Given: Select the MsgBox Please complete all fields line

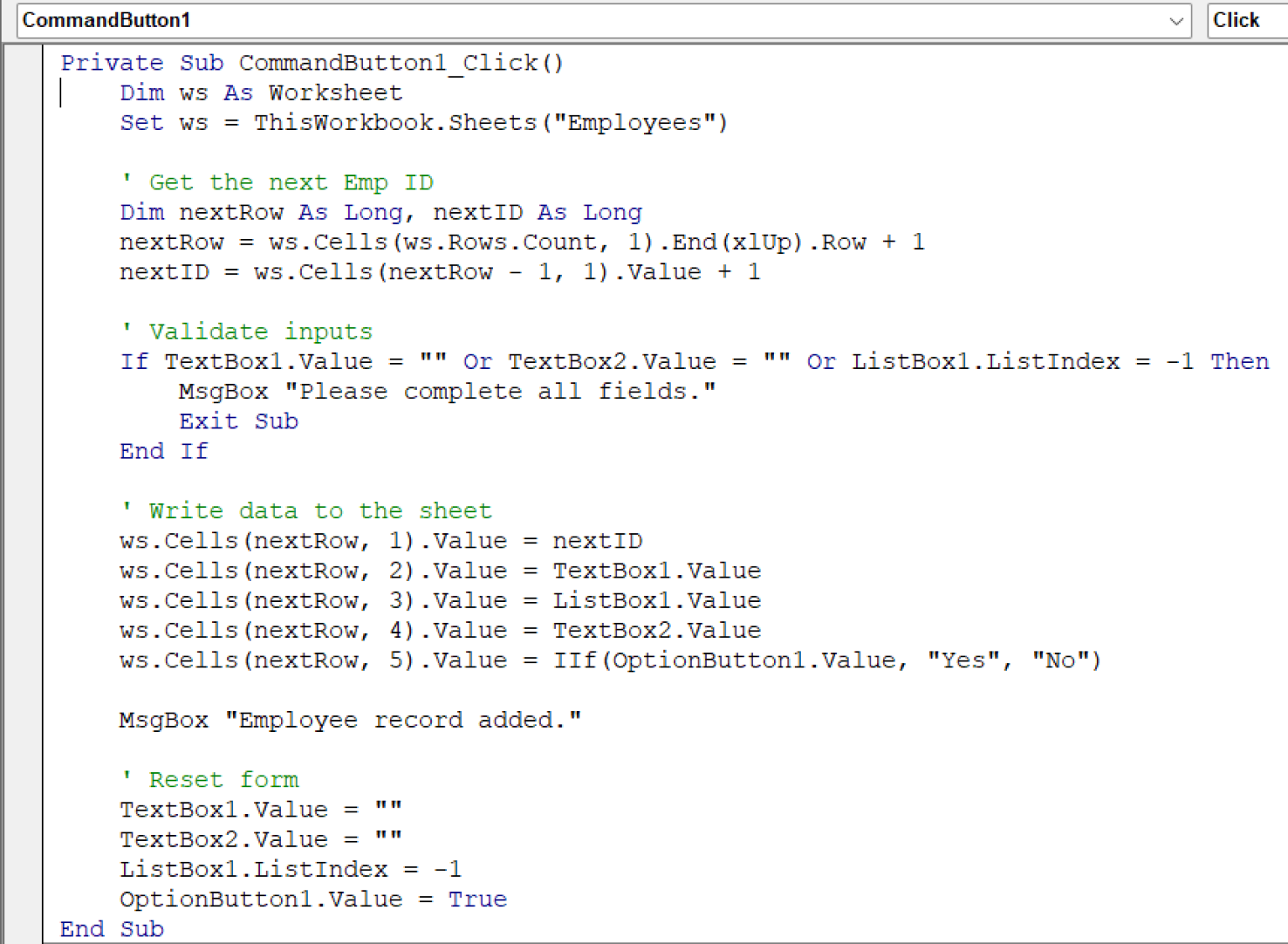Looking at the screenshot, I should [x=444, y=391].
